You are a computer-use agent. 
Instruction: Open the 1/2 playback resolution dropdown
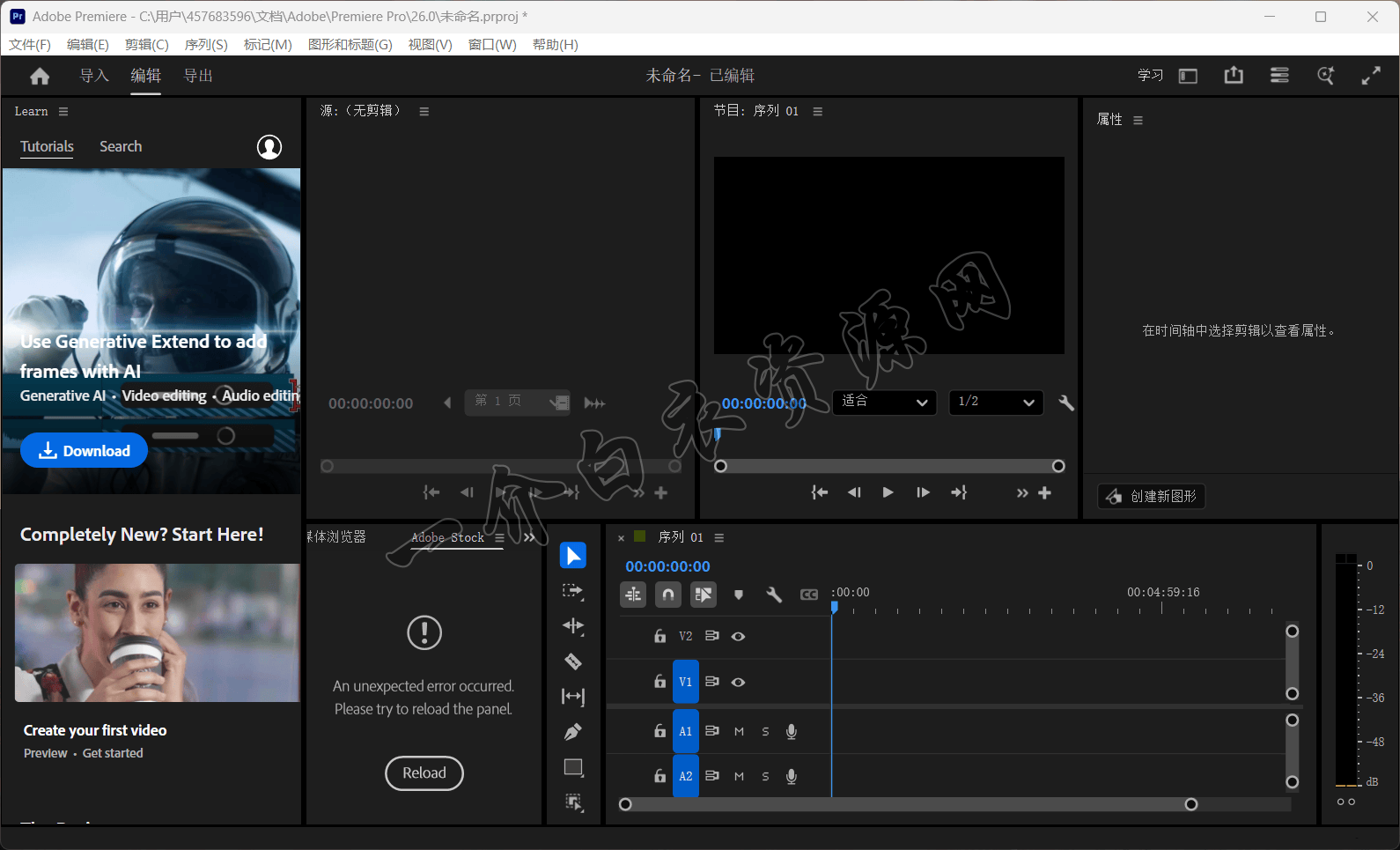[x=996, y=403]
